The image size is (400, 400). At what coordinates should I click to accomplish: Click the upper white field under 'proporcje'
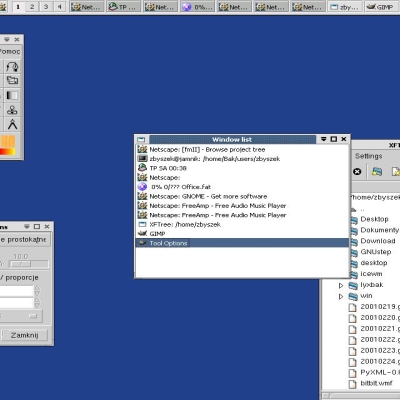(x=17, y=291)
